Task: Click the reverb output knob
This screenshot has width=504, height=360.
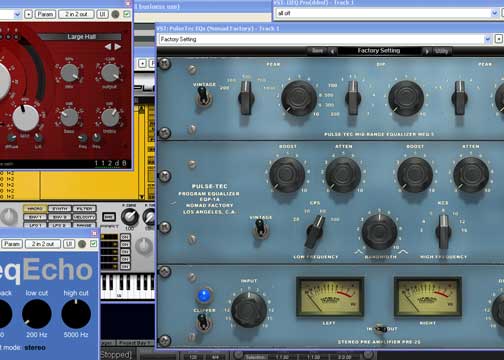Action: [110, 73]
